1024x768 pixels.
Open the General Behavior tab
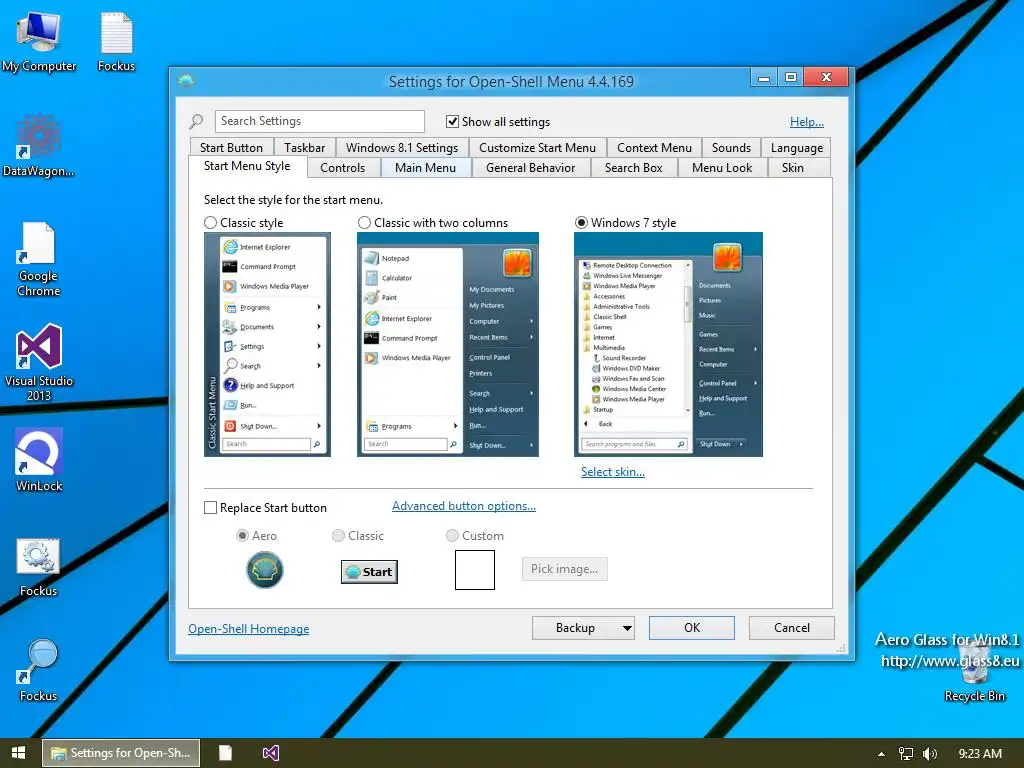pos(530,168)
